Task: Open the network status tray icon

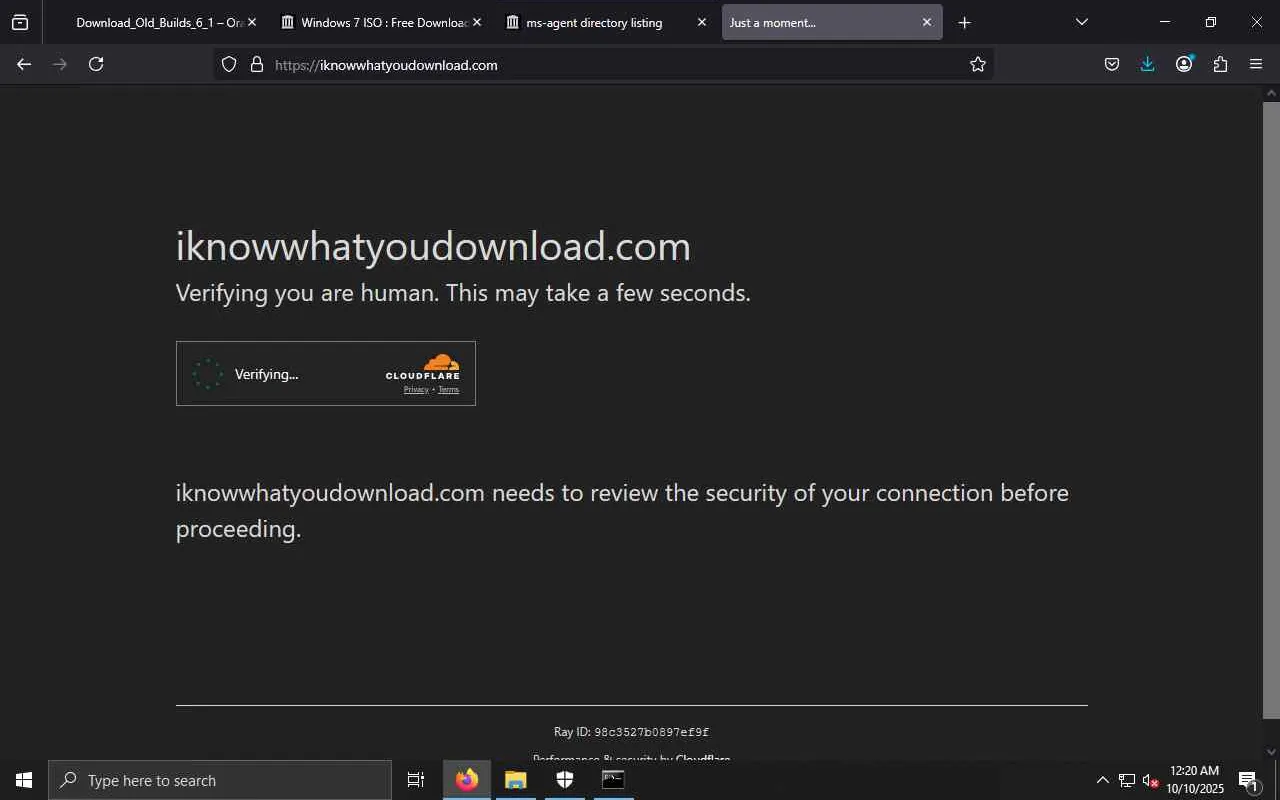Action: [x=1127, y=780]
